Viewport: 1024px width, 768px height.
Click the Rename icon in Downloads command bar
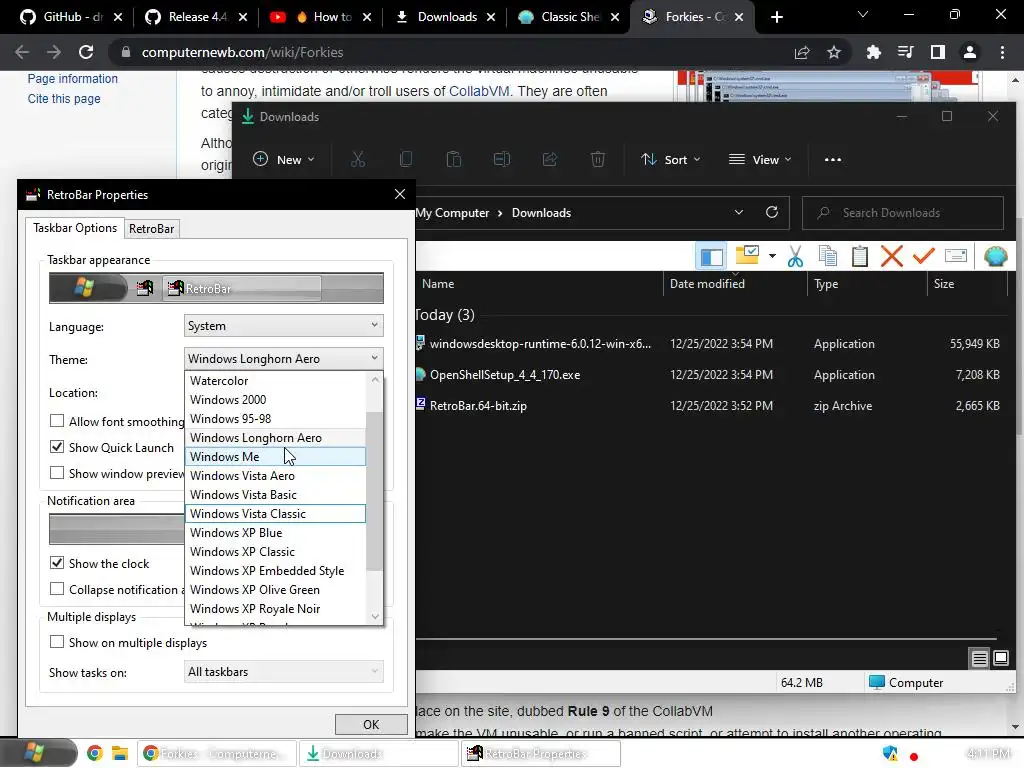point(502,159)
